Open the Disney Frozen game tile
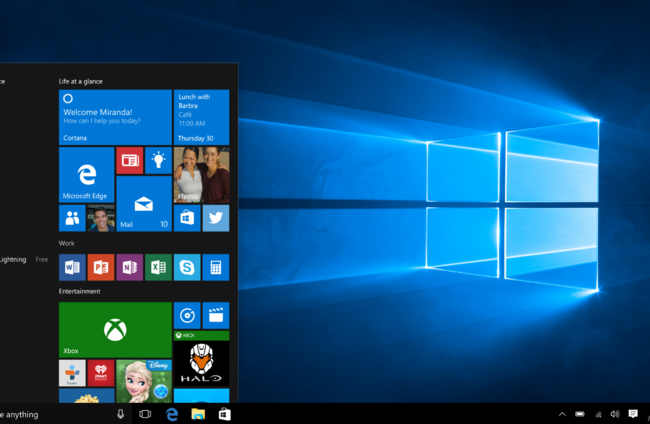The width and height of the screenshot is (650, 424). [144, 381]
